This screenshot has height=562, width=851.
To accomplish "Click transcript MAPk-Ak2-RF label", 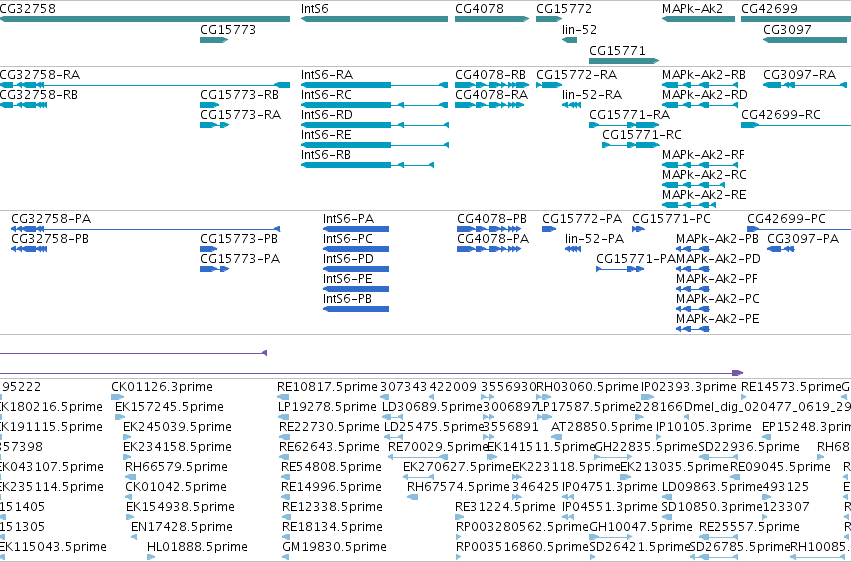I will click(x=703, y=155).
